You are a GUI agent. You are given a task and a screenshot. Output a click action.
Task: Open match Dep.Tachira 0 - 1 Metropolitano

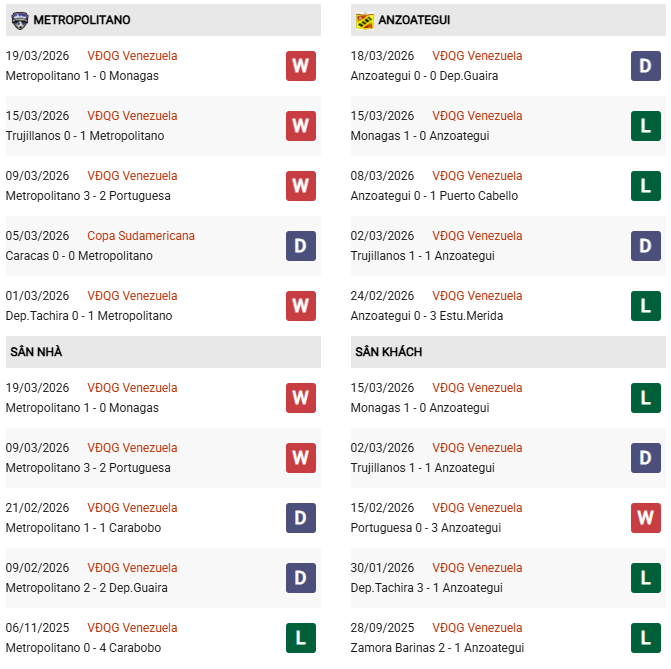coord(89,316)
